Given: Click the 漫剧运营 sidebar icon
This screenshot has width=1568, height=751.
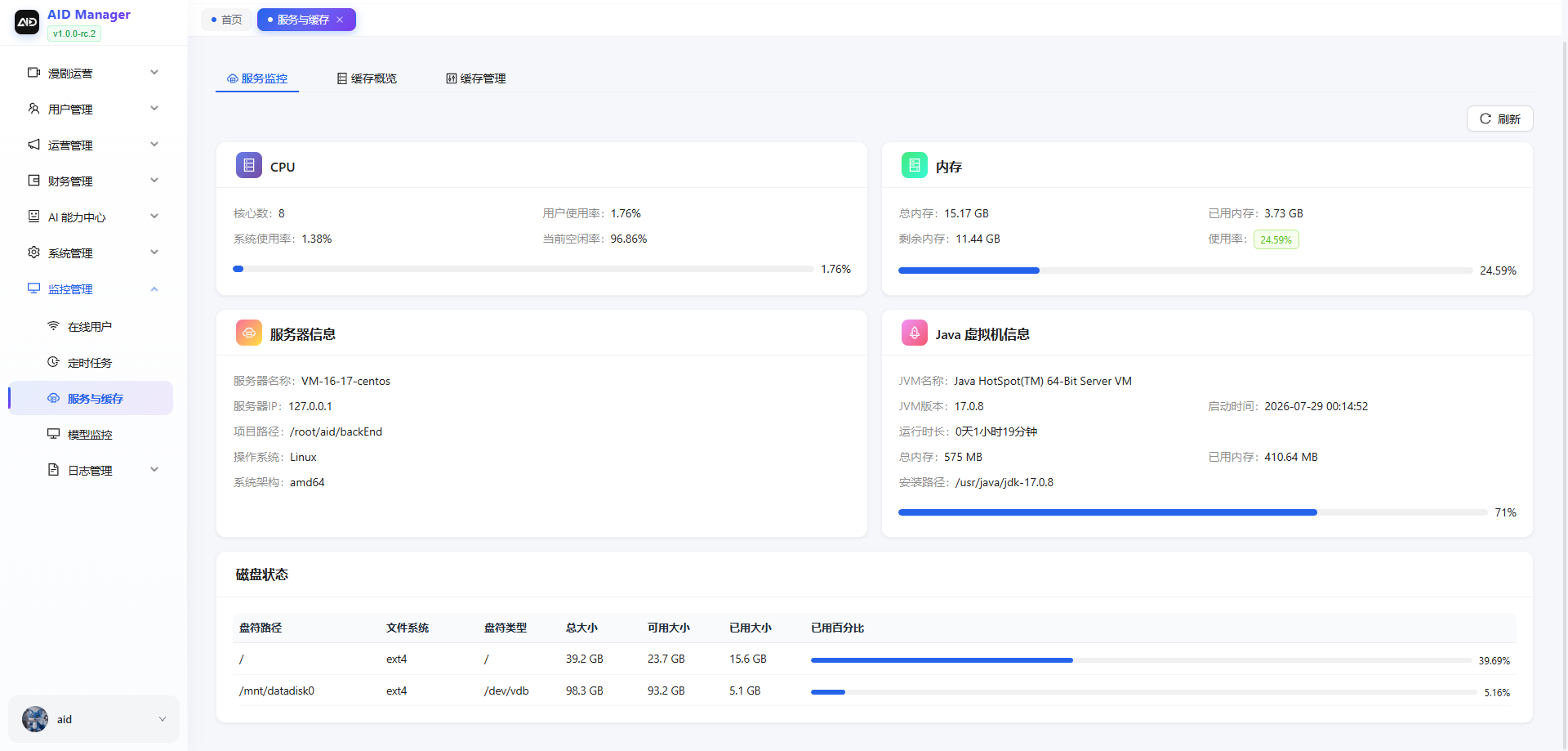Looking at the screenshot, I should [x=33, y=73].
